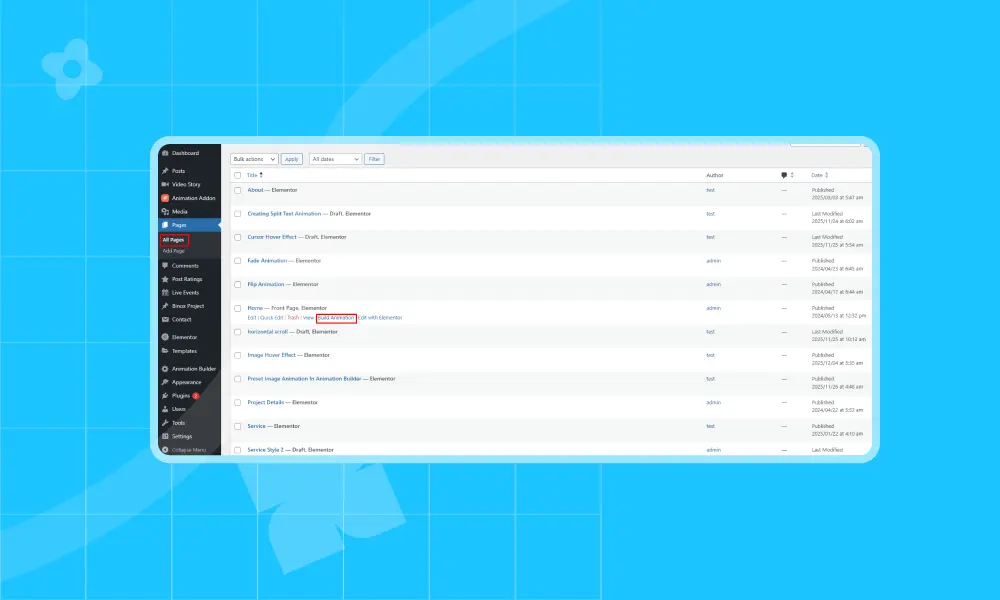Image resolution: width=1000 pixels, height=600 pixels.
Task: Click the Elementor sidebar icon
Action: [165, 337]
